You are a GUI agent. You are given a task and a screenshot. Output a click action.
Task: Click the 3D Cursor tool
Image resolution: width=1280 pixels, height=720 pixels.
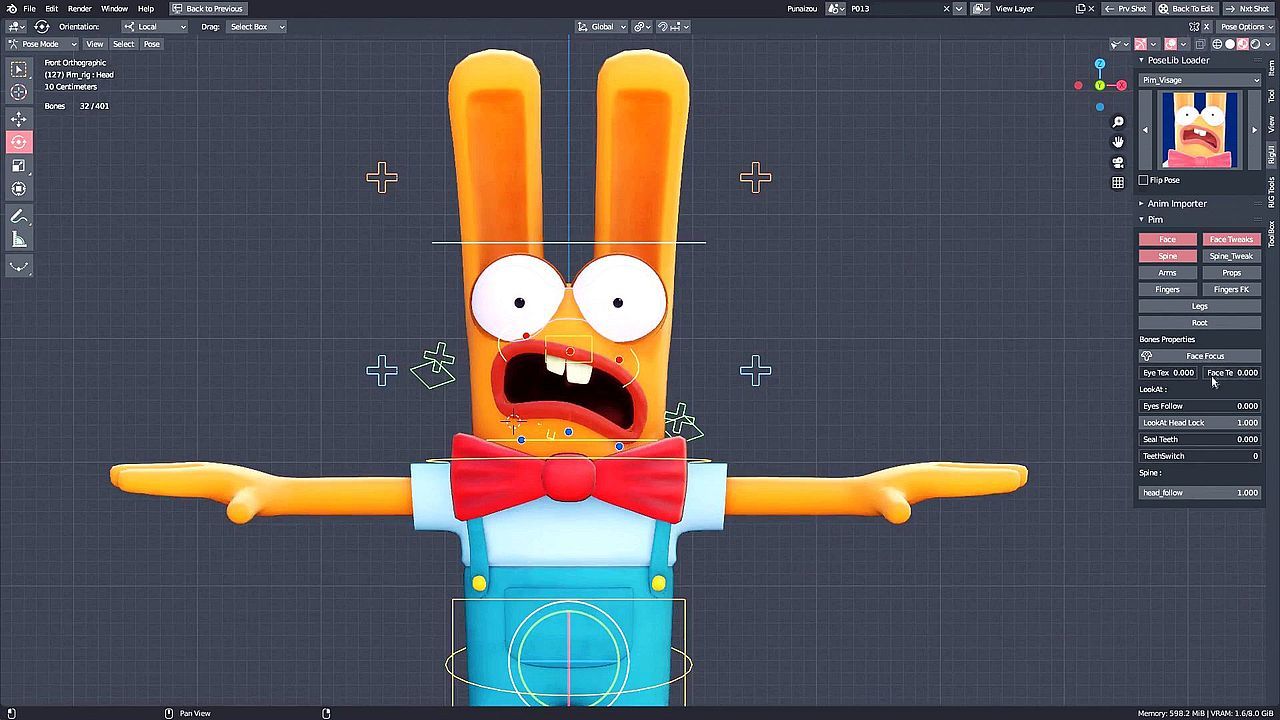19,92
